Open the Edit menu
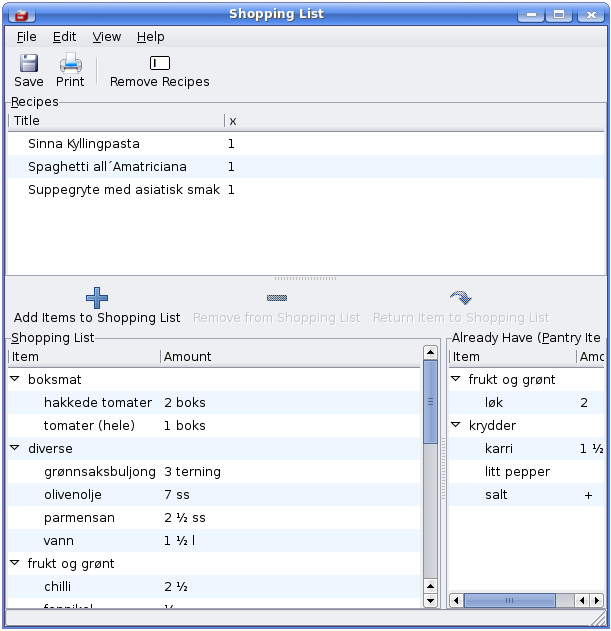611x631 pixels. [x=64, y=37]
